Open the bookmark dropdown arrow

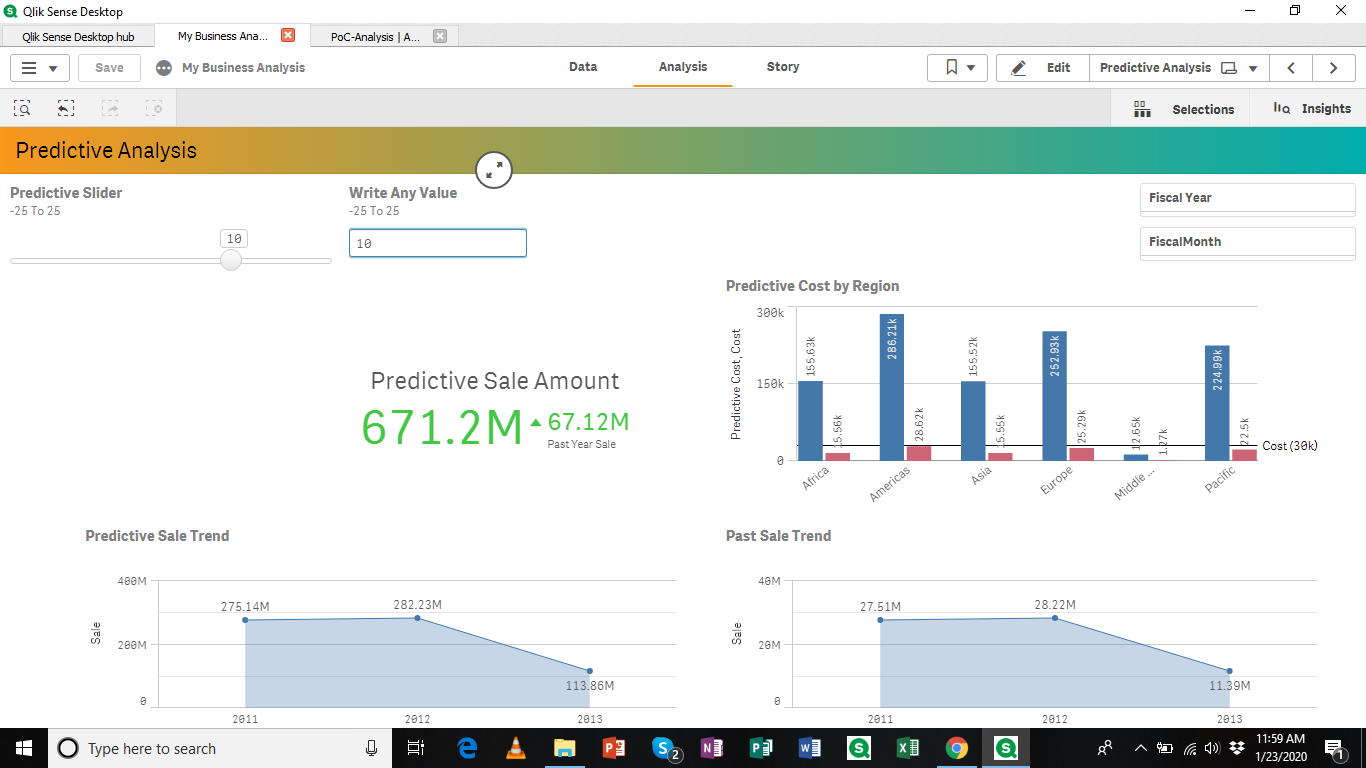click(x=969, y=67)
